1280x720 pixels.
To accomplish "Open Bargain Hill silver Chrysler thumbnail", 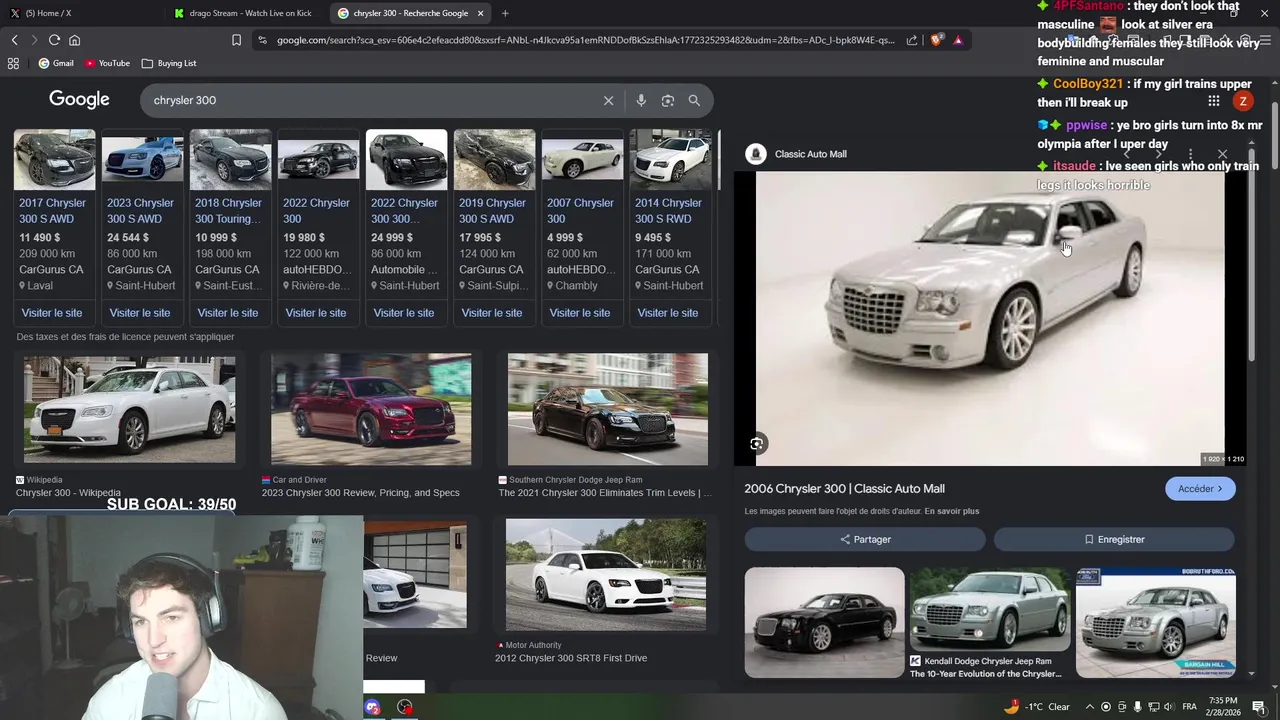I will [x=1156, y=622].
